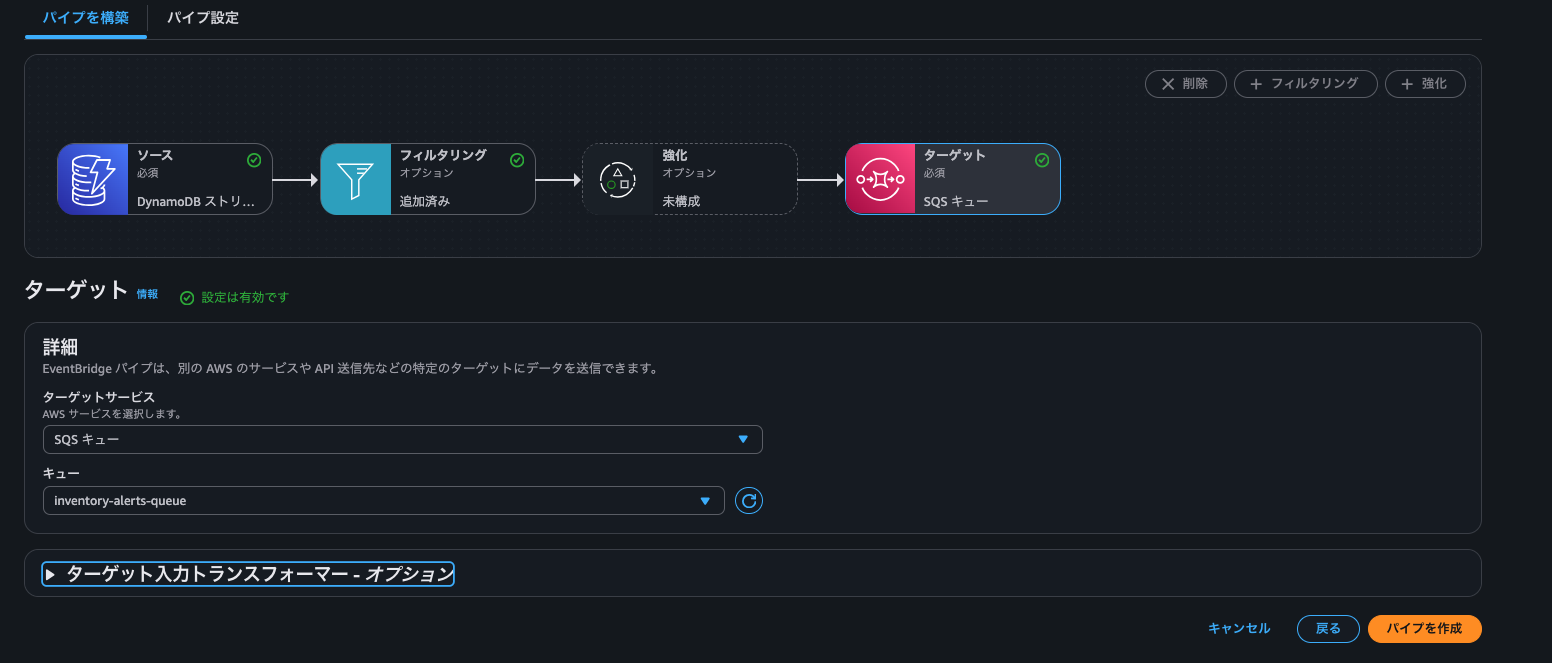Click the キャンセル link
Viewport: 1552px width, 663px height.
[x=1239, y=628]
